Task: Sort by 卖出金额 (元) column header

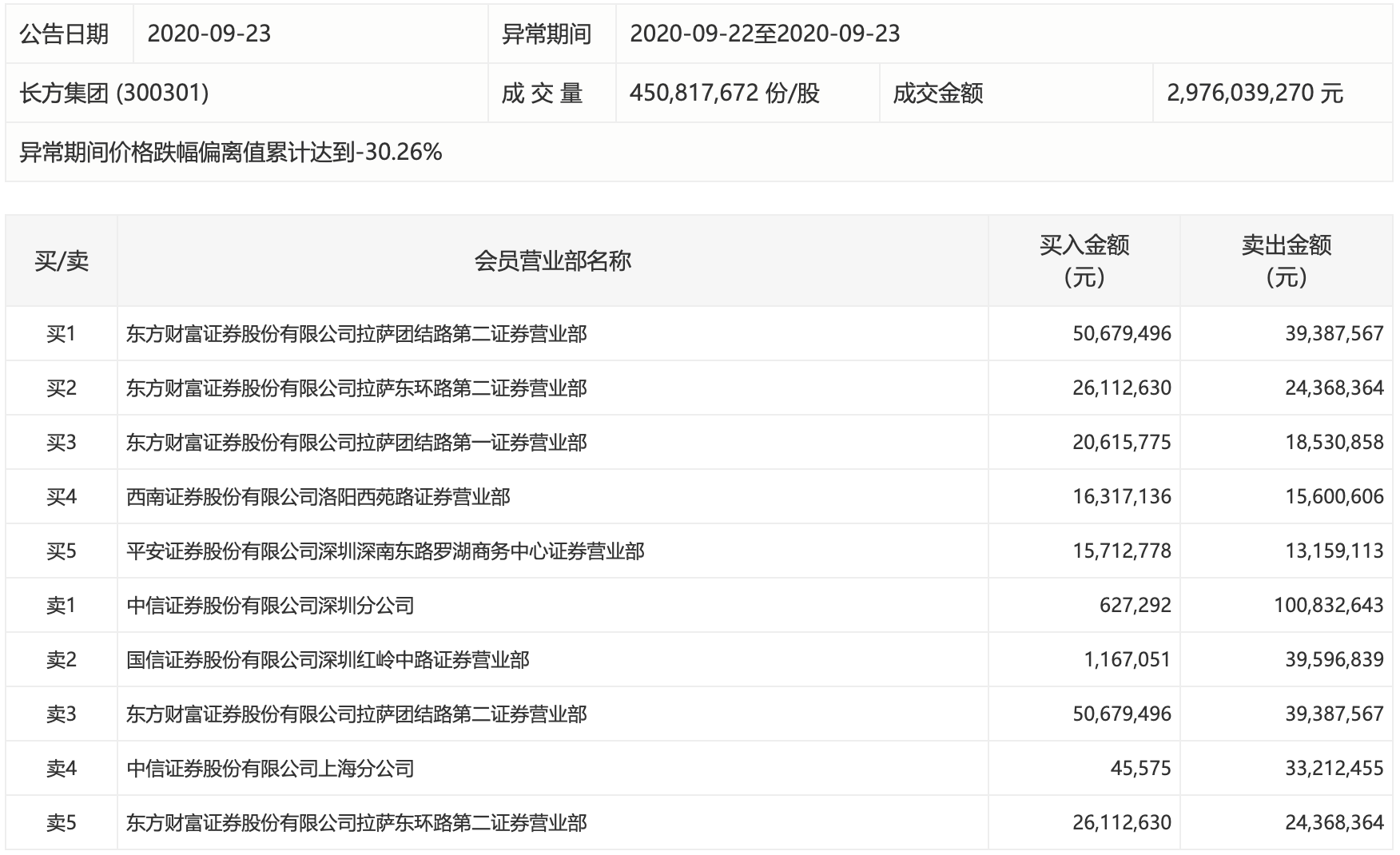Action: pos(1286,261)
